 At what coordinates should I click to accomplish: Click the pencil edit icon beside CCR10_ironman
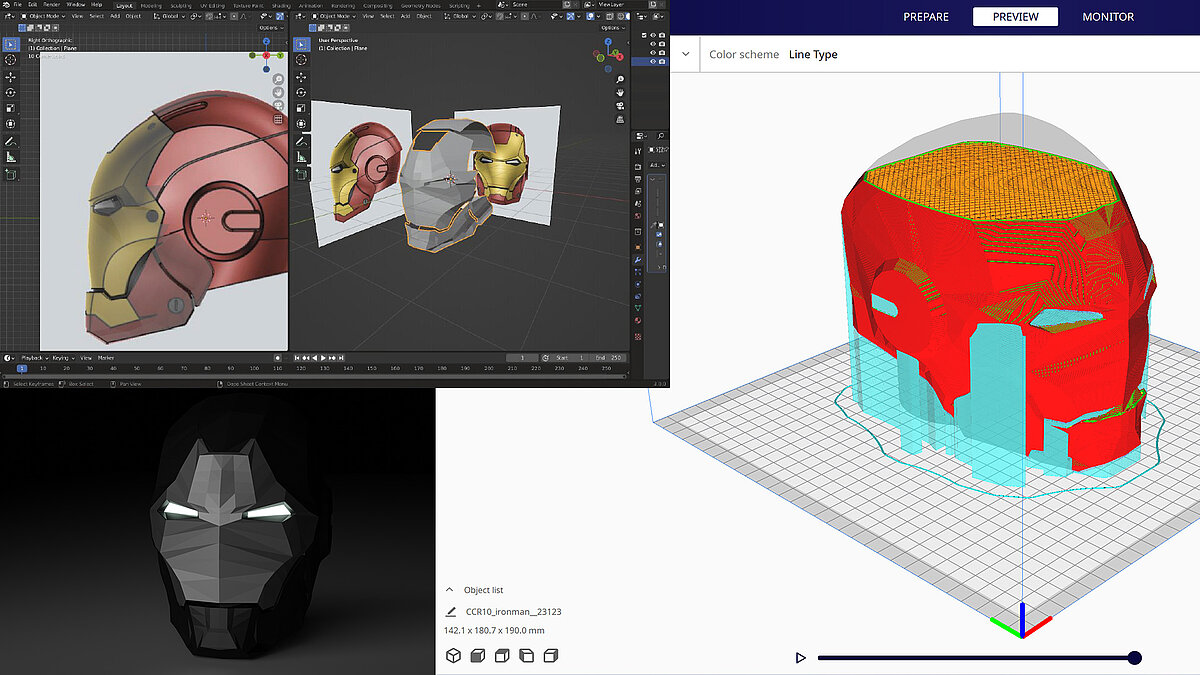coord(451,611)
